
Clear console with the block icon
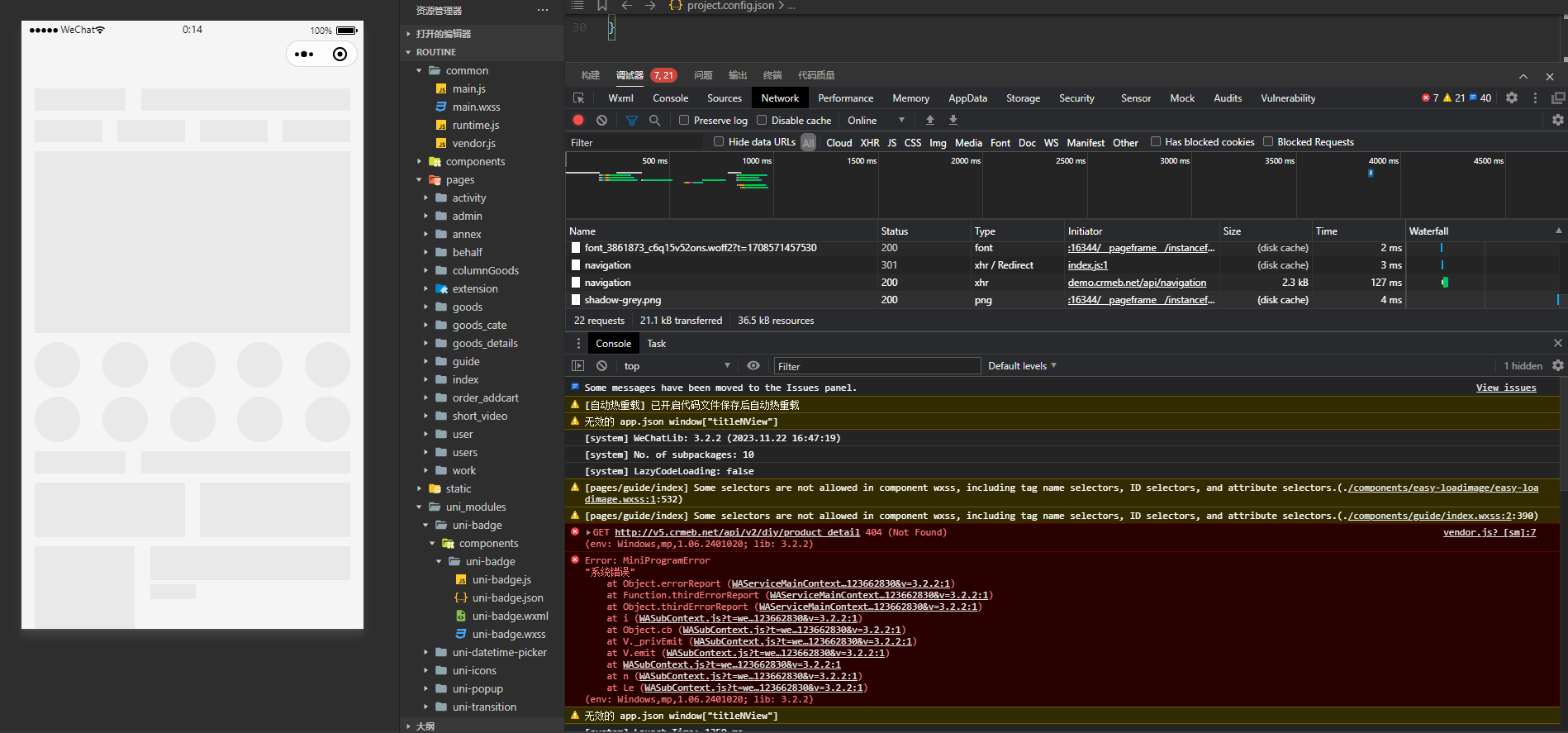(x=602, y=365)
